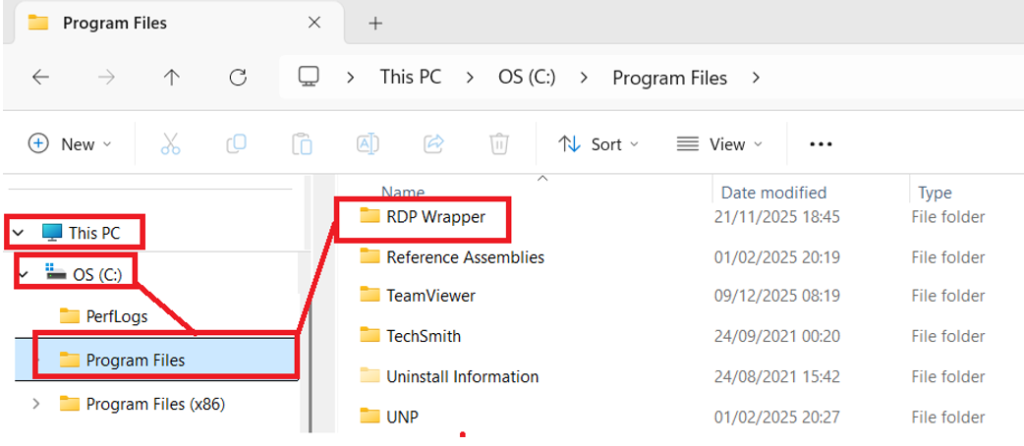
Task: Navigate back with the left arrow
Action: point(41,77)
